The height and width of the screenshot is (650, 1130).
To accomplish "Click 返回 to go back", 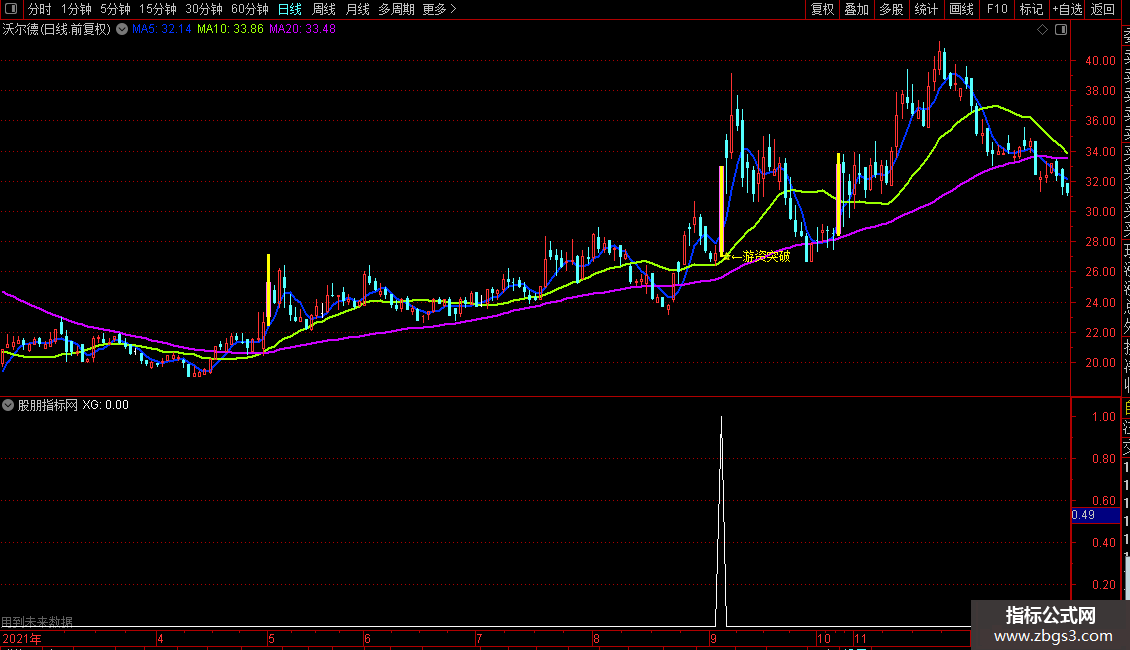I will 1103,9.
